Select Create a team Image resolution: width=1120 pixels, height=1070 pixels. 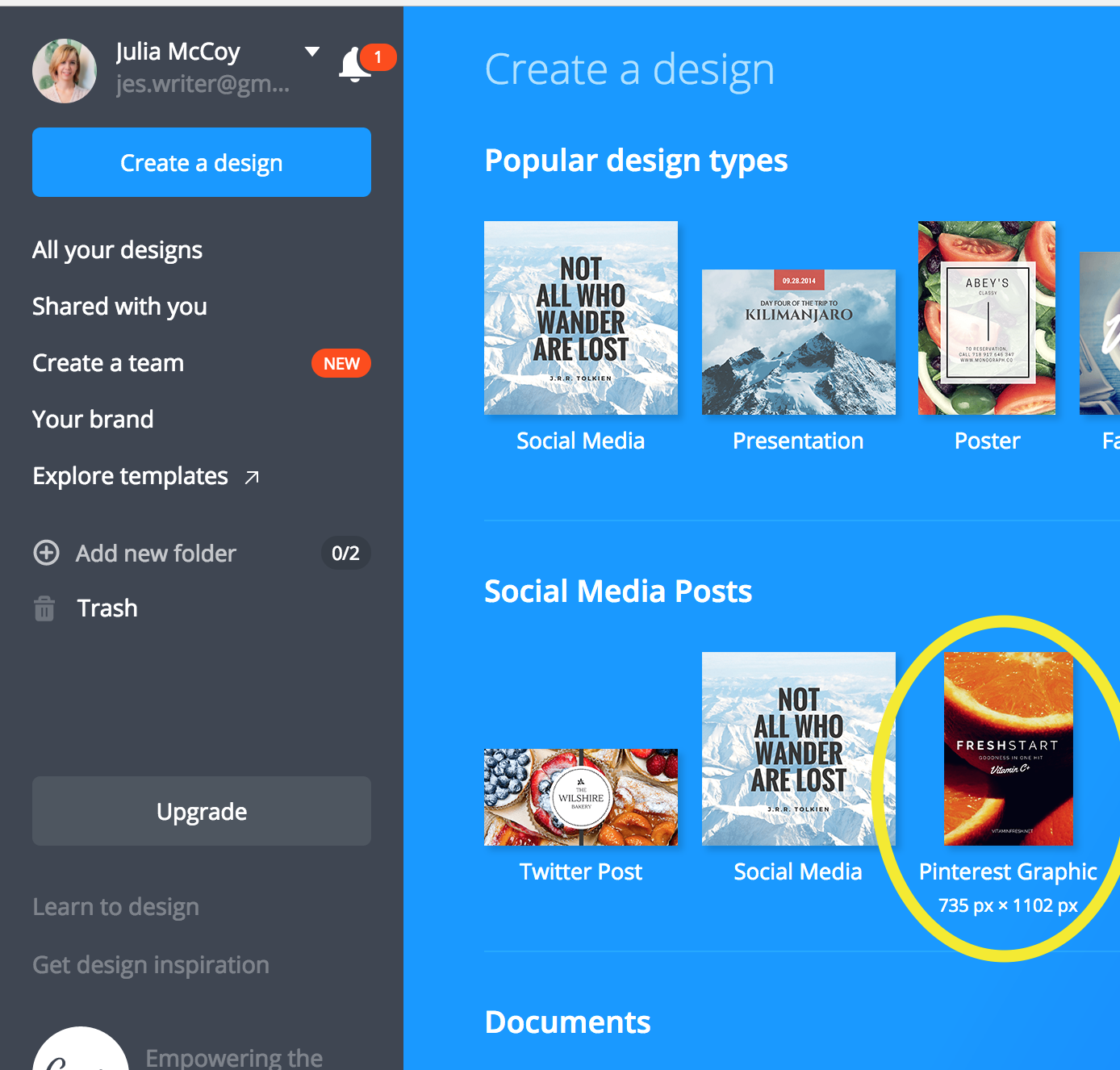coord(108,363)
